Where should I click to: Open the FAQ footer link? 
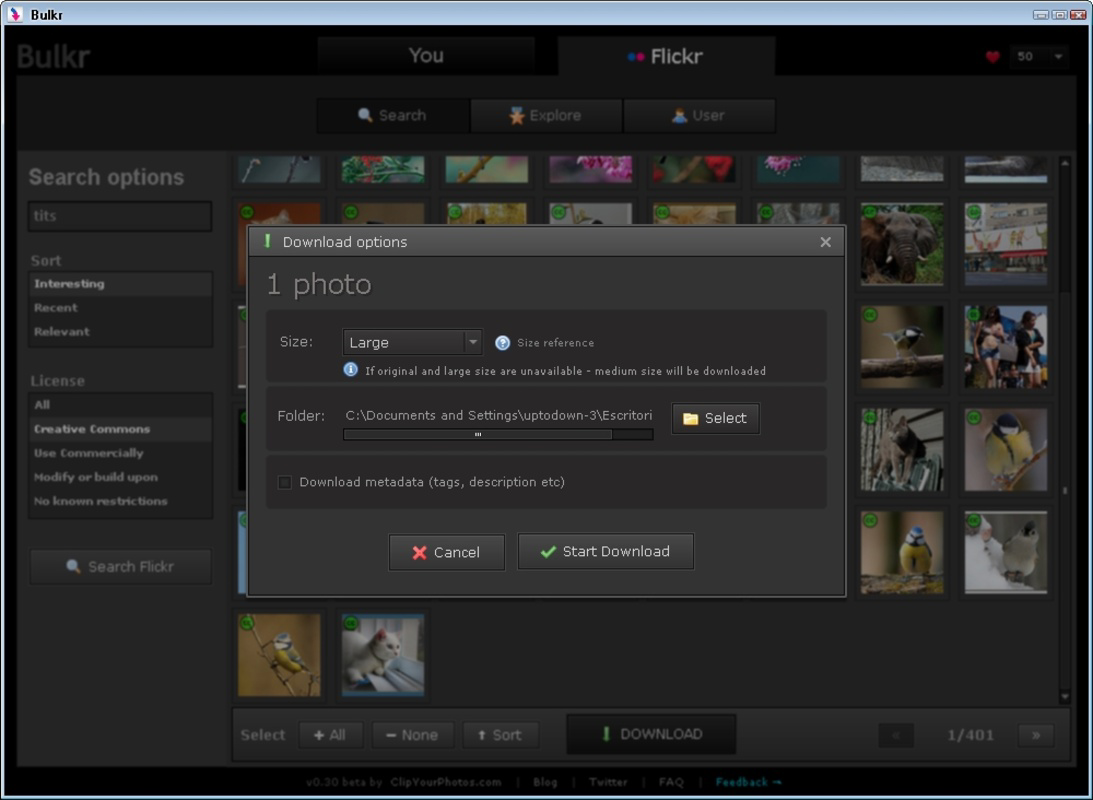[671, 782]
